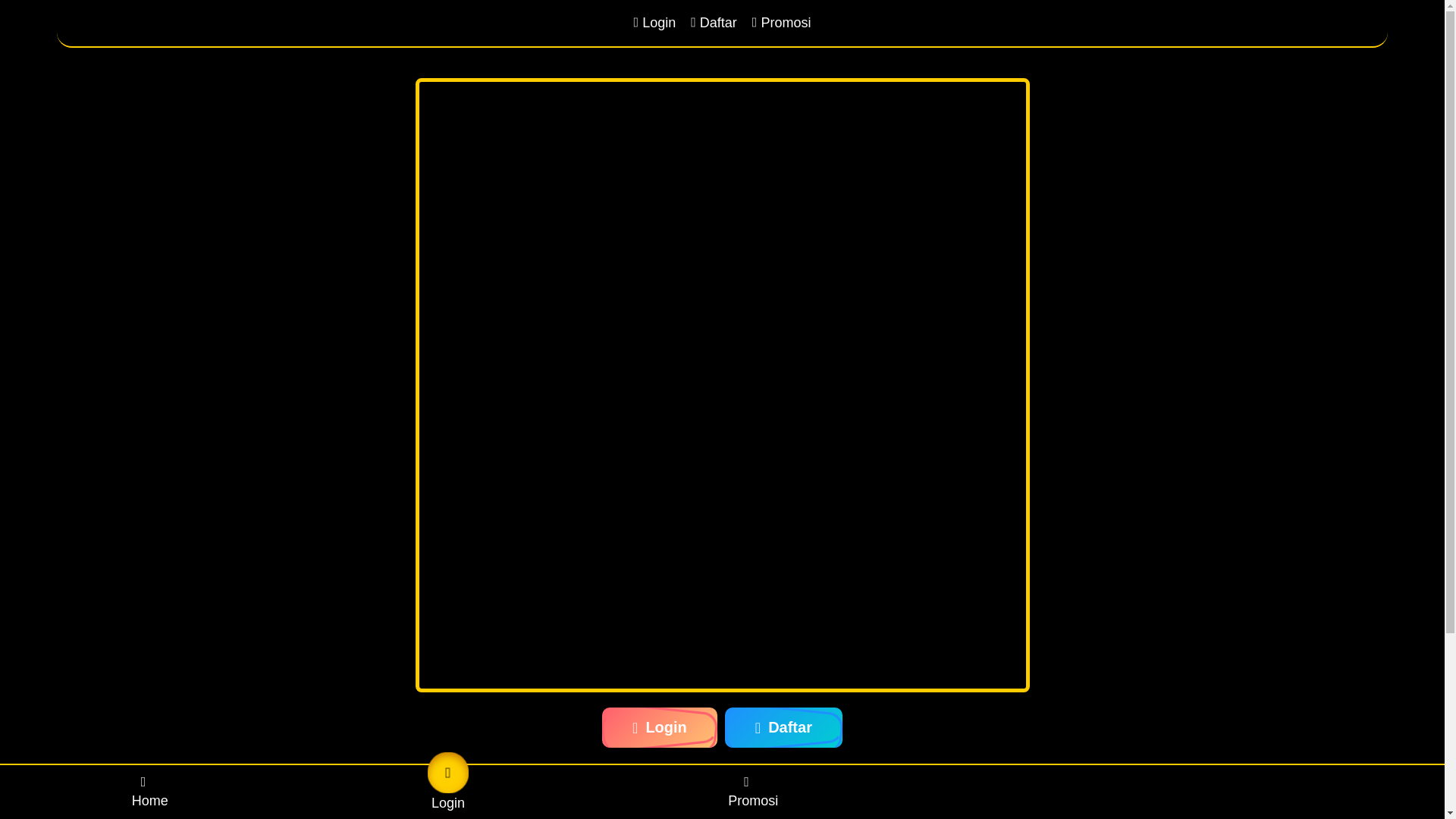Click the red Login button below banner
This screenshot has width=1456, height=819.
[x=659, y=727]
